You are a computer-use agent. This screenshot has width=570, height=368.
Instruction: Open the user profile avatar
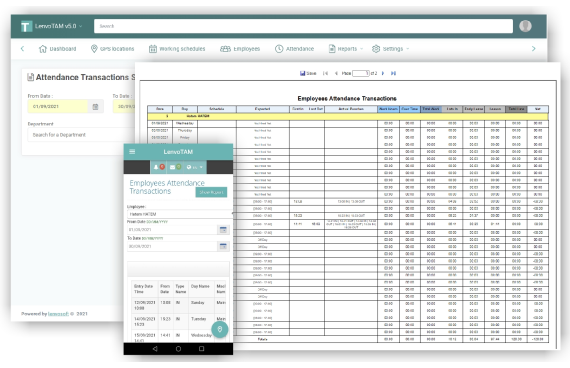[x=525, y=26]
